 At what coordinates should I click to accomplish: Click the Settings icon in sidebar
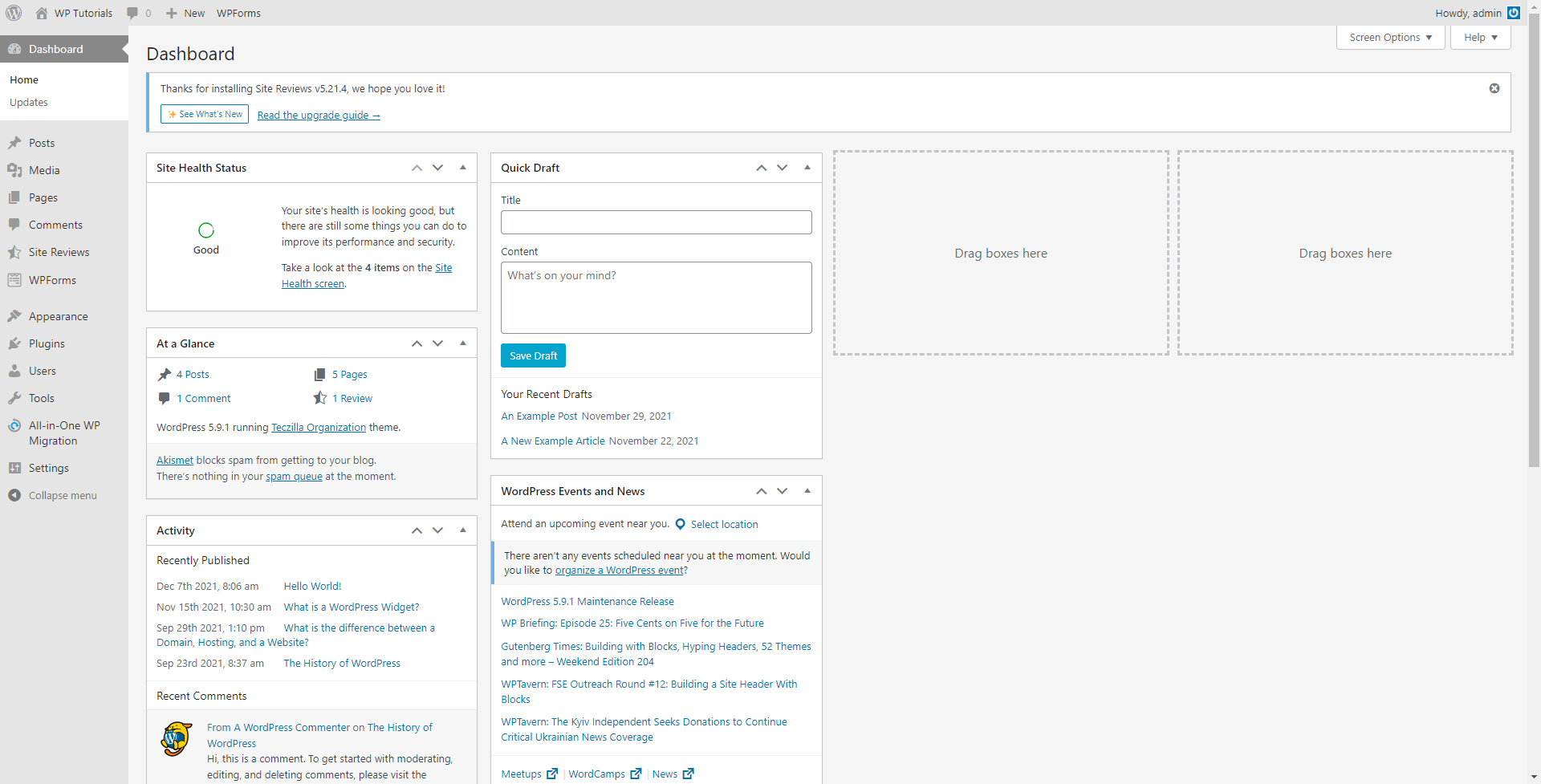click(x=14, y=468)
